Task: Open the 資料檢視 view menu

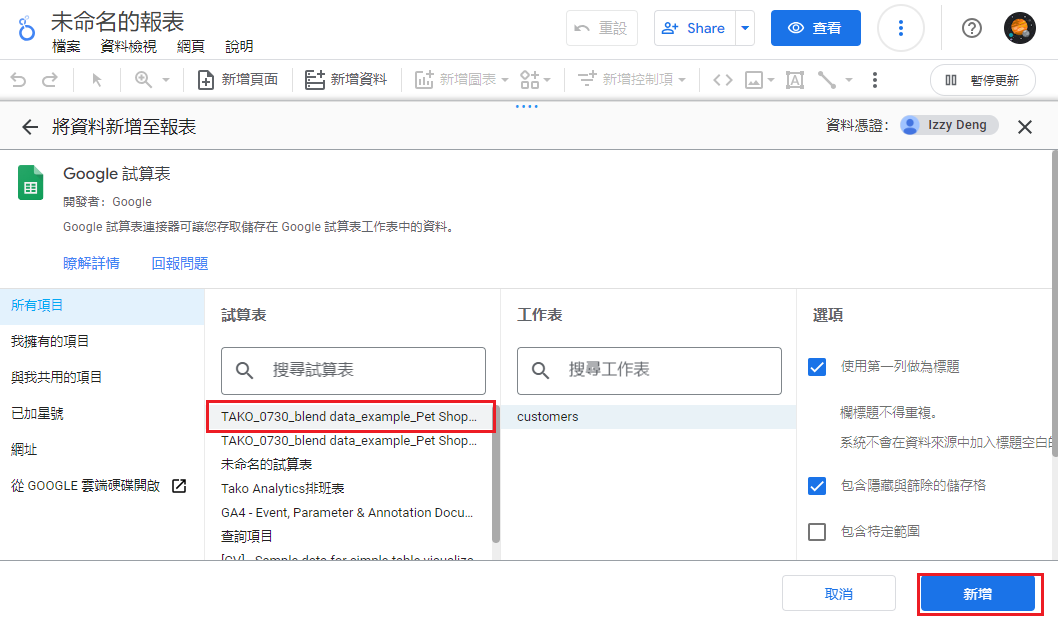Action: [x=128, y=47]
